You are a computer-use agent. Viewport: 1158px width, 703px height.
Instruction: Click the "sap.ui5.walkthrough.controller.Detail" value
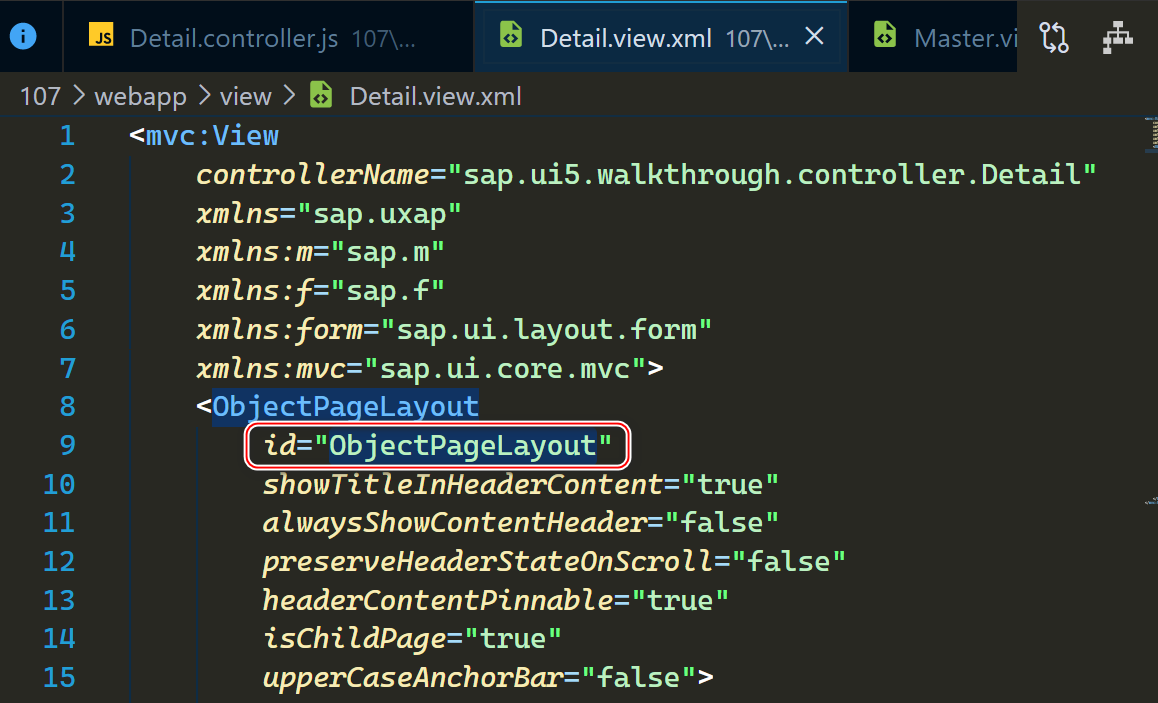pyautogui.click(x=772, y=175)
